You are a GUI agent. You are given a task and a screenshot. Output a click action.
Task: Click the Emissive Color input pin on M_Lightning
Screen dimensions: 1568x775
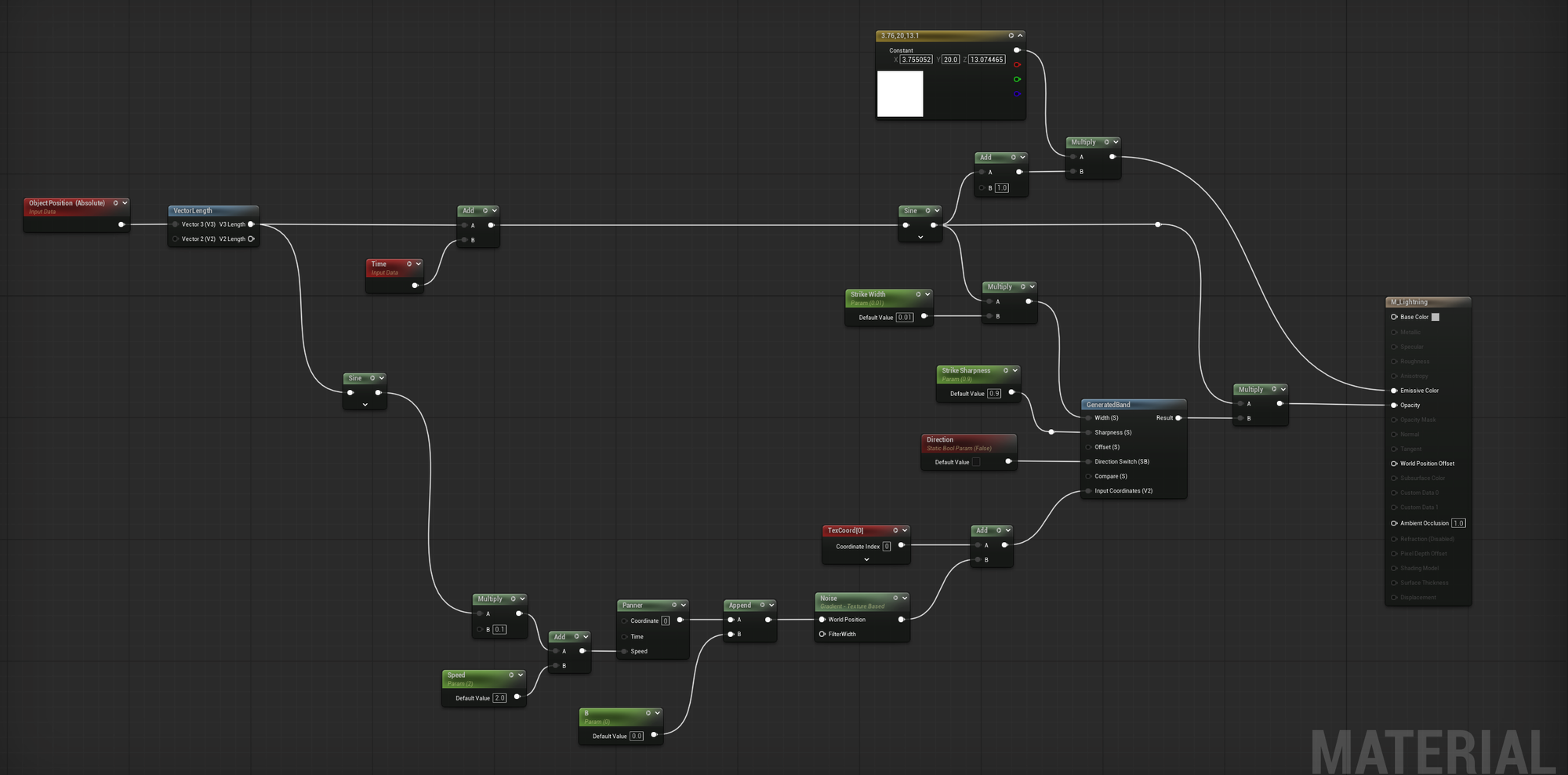click(x=1394, y=391)
